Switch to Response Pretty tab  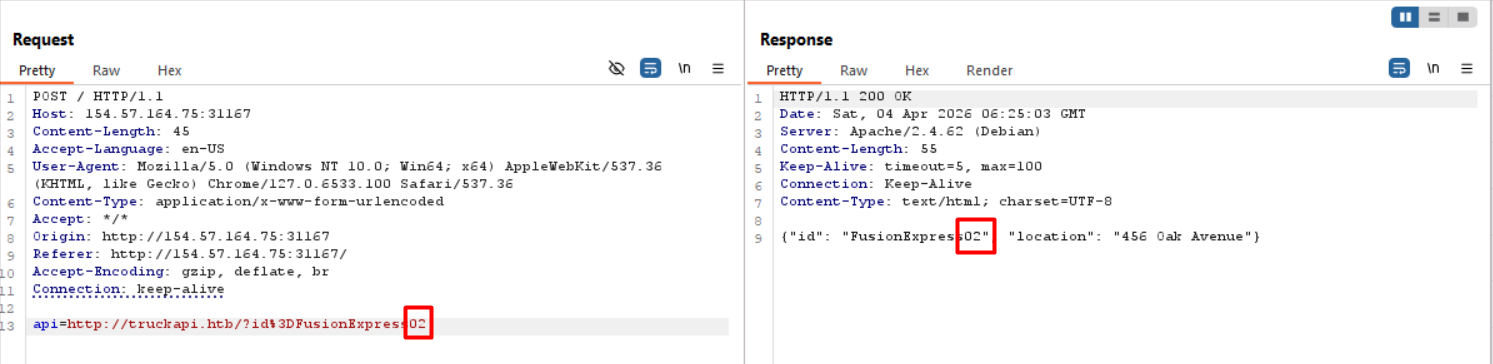click(x=785, y=71)
